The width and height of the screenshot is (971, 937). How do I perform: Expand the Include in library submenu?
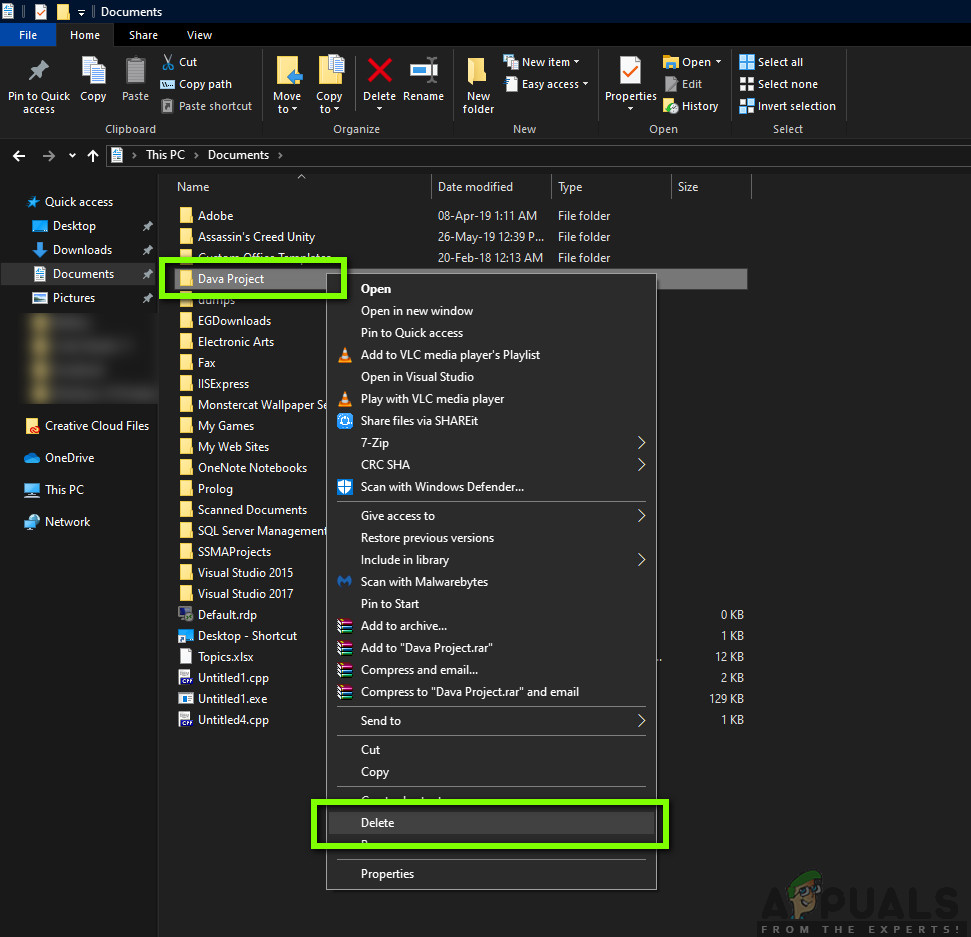coord(491,560)
